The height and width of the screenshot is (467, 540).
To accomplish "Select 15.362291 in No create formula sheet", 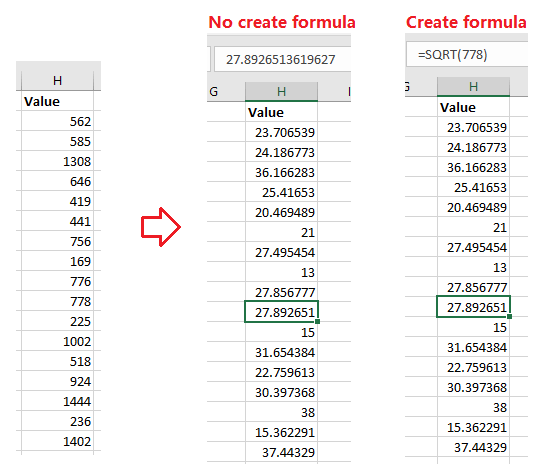I will 281,432.
